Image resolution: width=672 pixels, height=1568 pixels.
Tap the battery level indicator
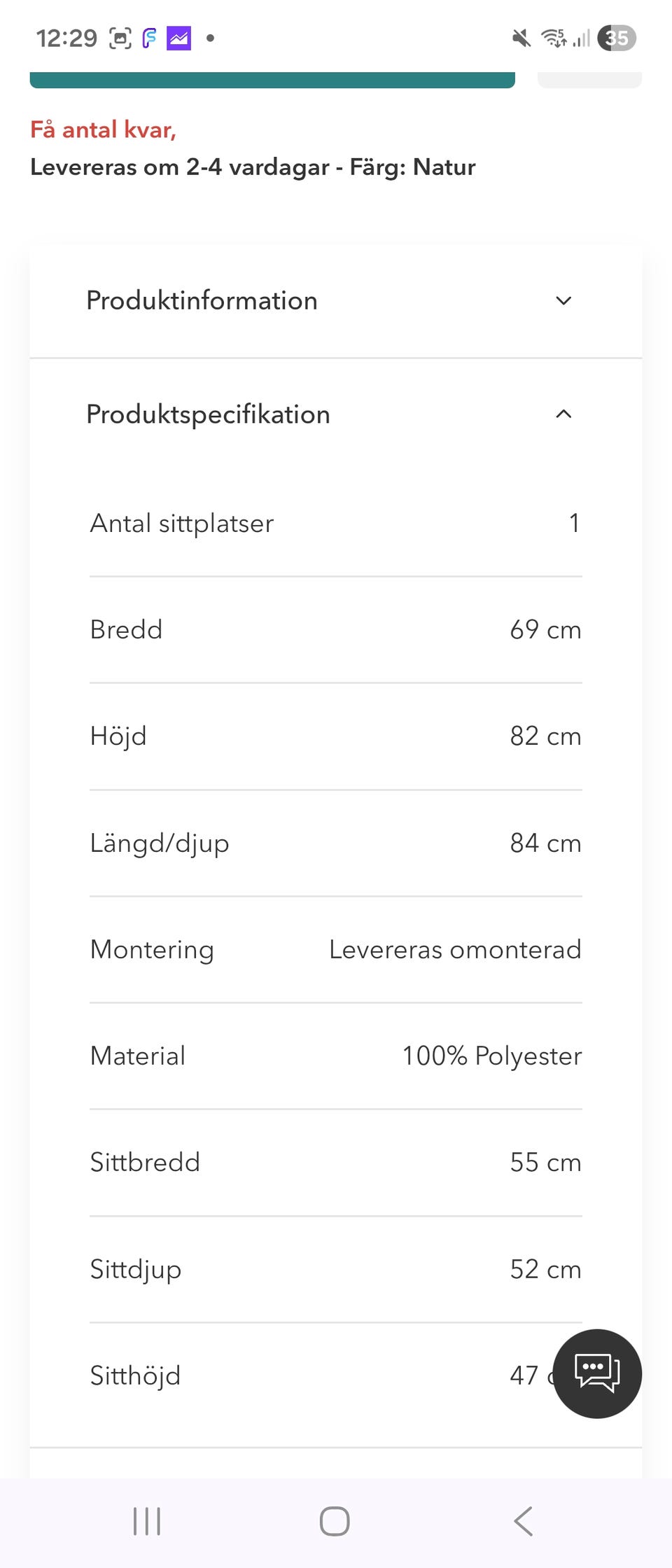coord(617,38)
